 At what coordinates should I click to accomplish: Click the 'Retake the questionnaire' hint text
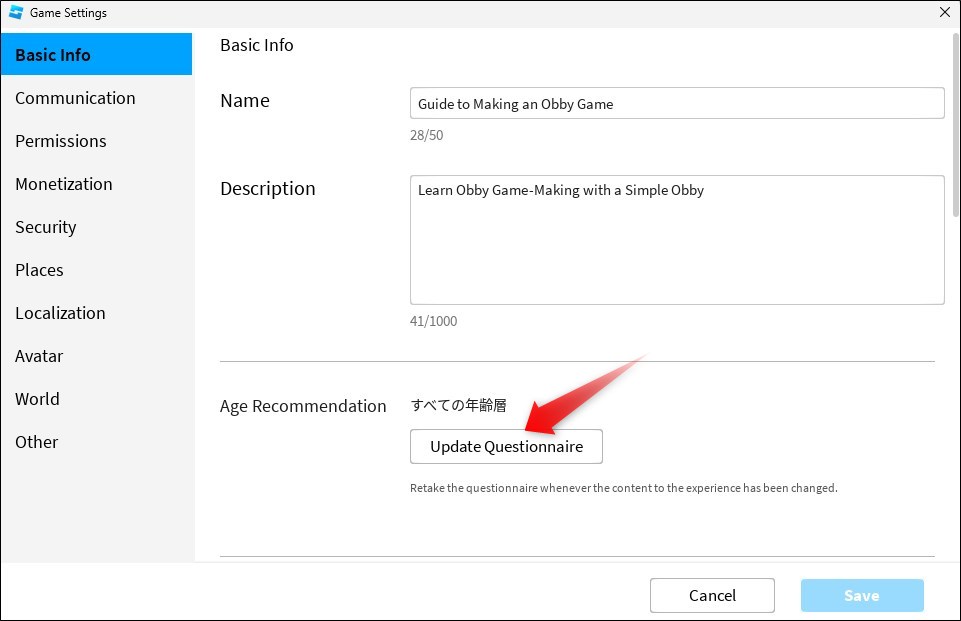click(623, 488)
